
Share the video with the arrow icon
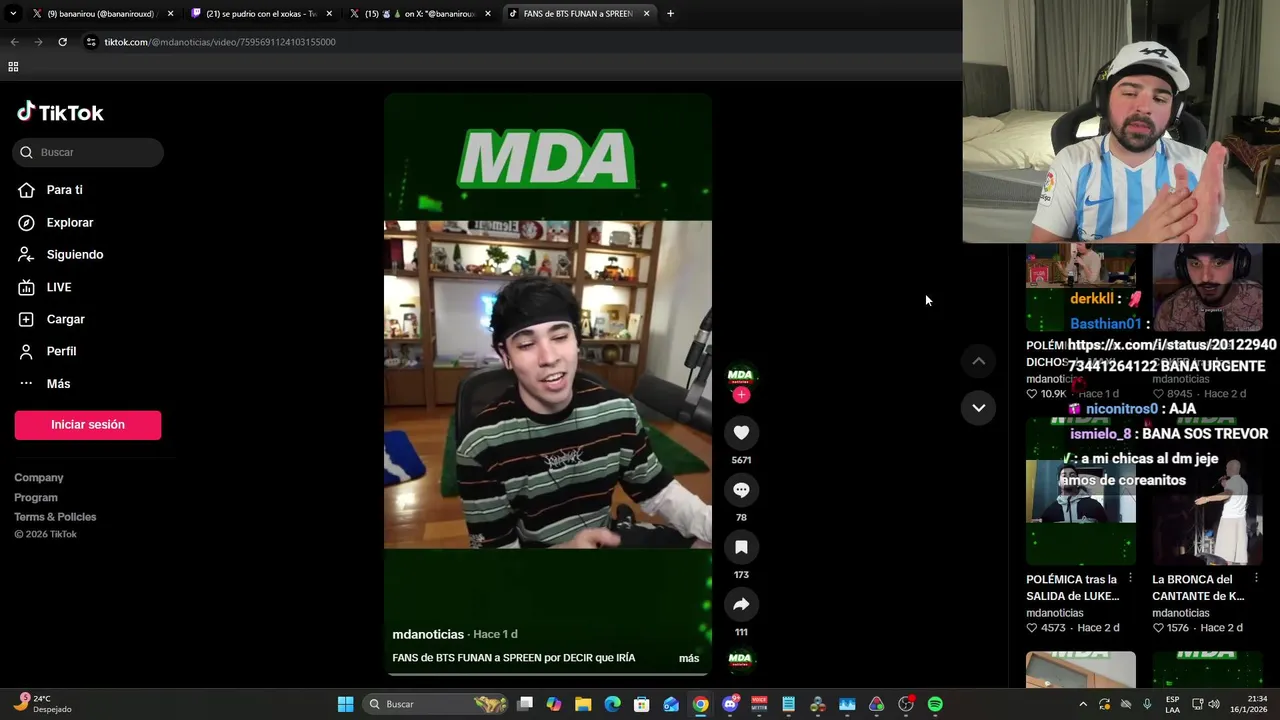741,604
